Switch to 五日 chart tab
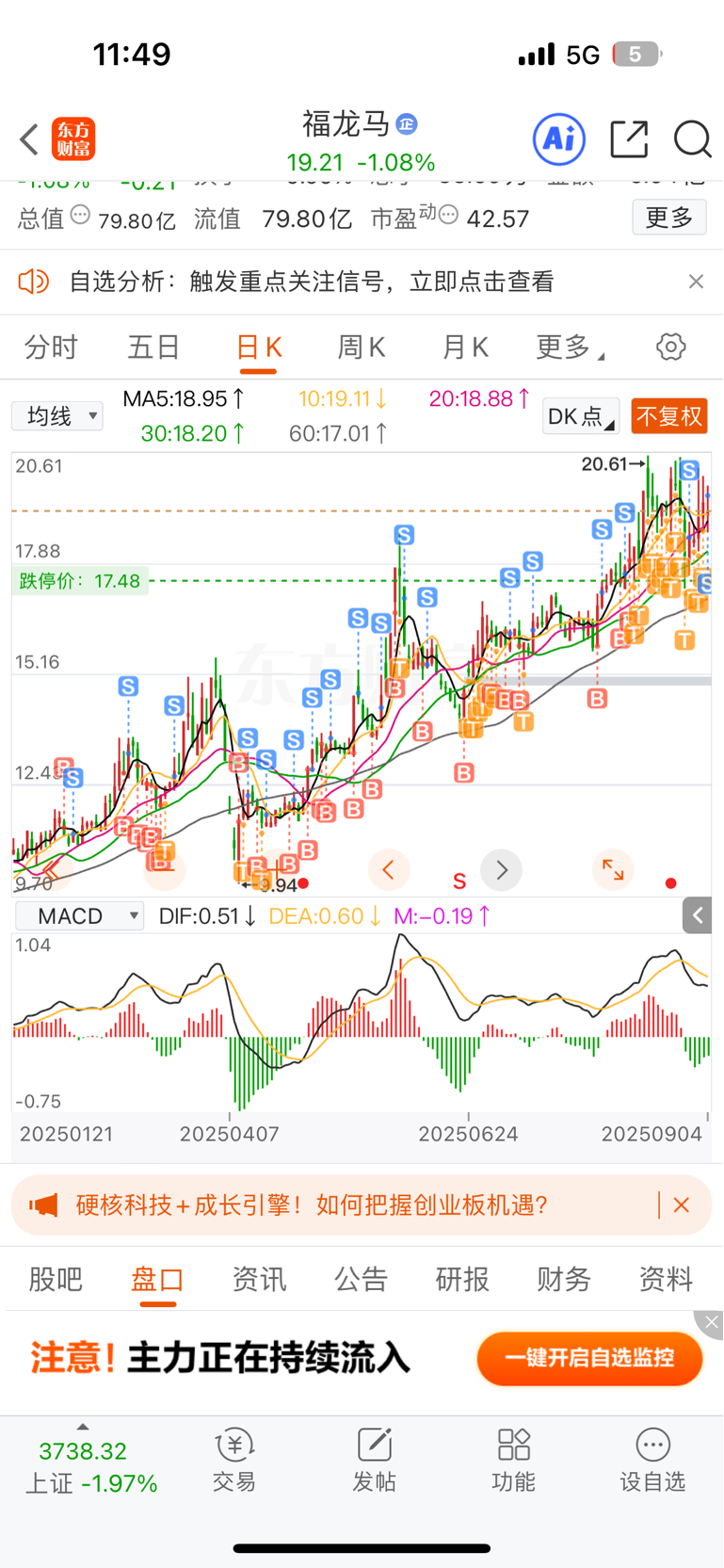The height and width of the screenshot is (1568, 724). tap(153, 348)
